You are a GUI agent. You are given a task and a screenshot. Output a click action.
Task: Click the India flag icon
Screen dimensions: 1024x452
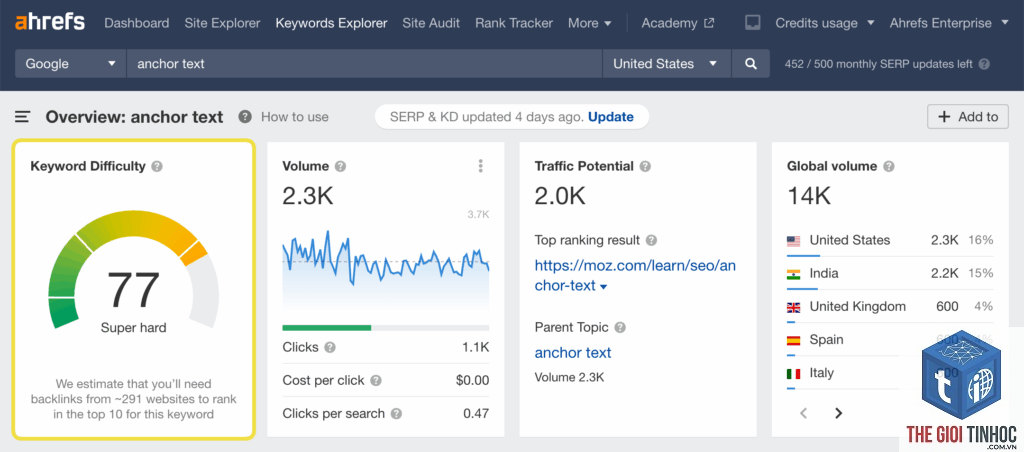point(793,274)
